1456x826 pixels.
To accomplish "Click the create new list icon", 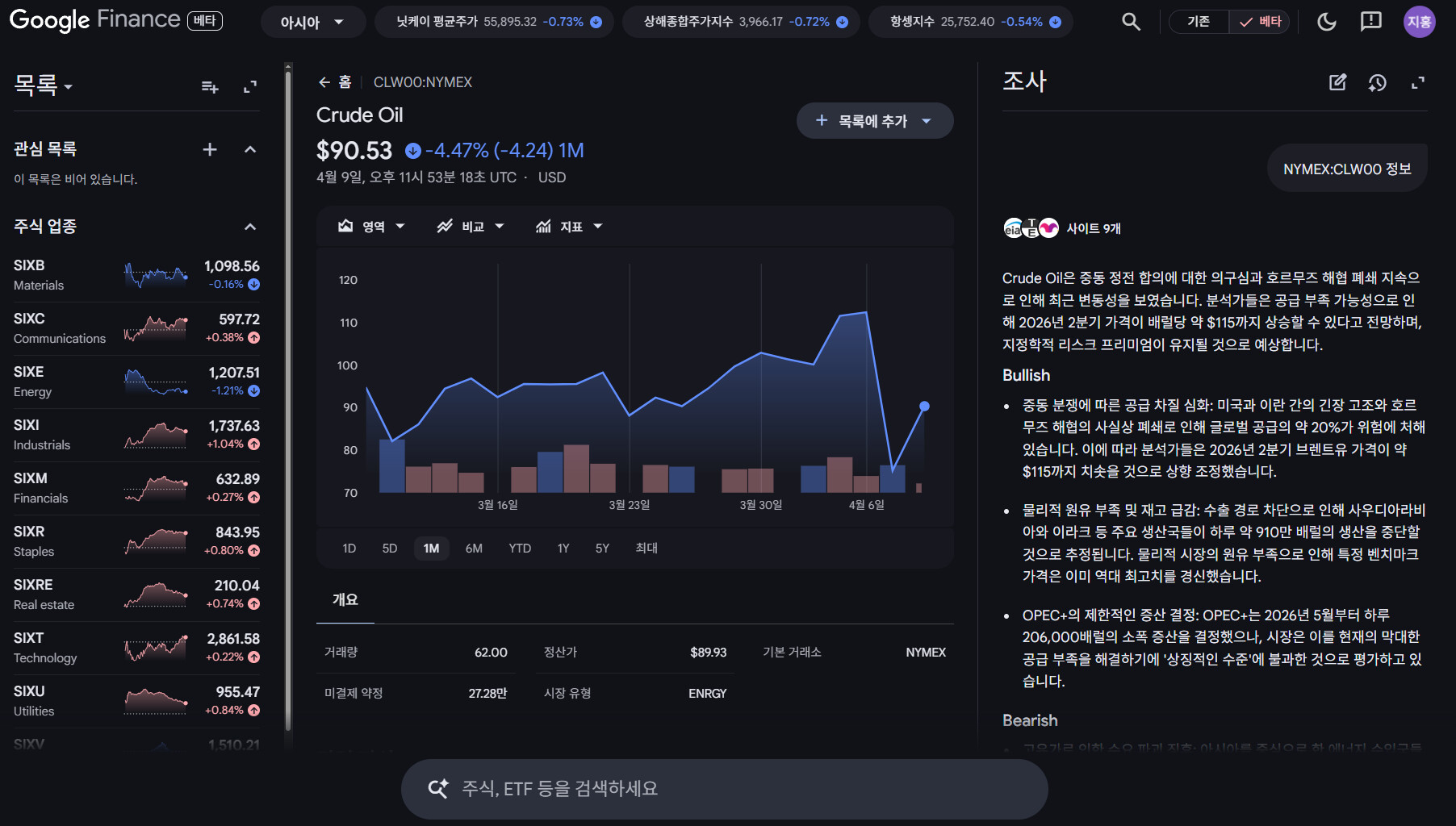I will click(x=210, y=86).
